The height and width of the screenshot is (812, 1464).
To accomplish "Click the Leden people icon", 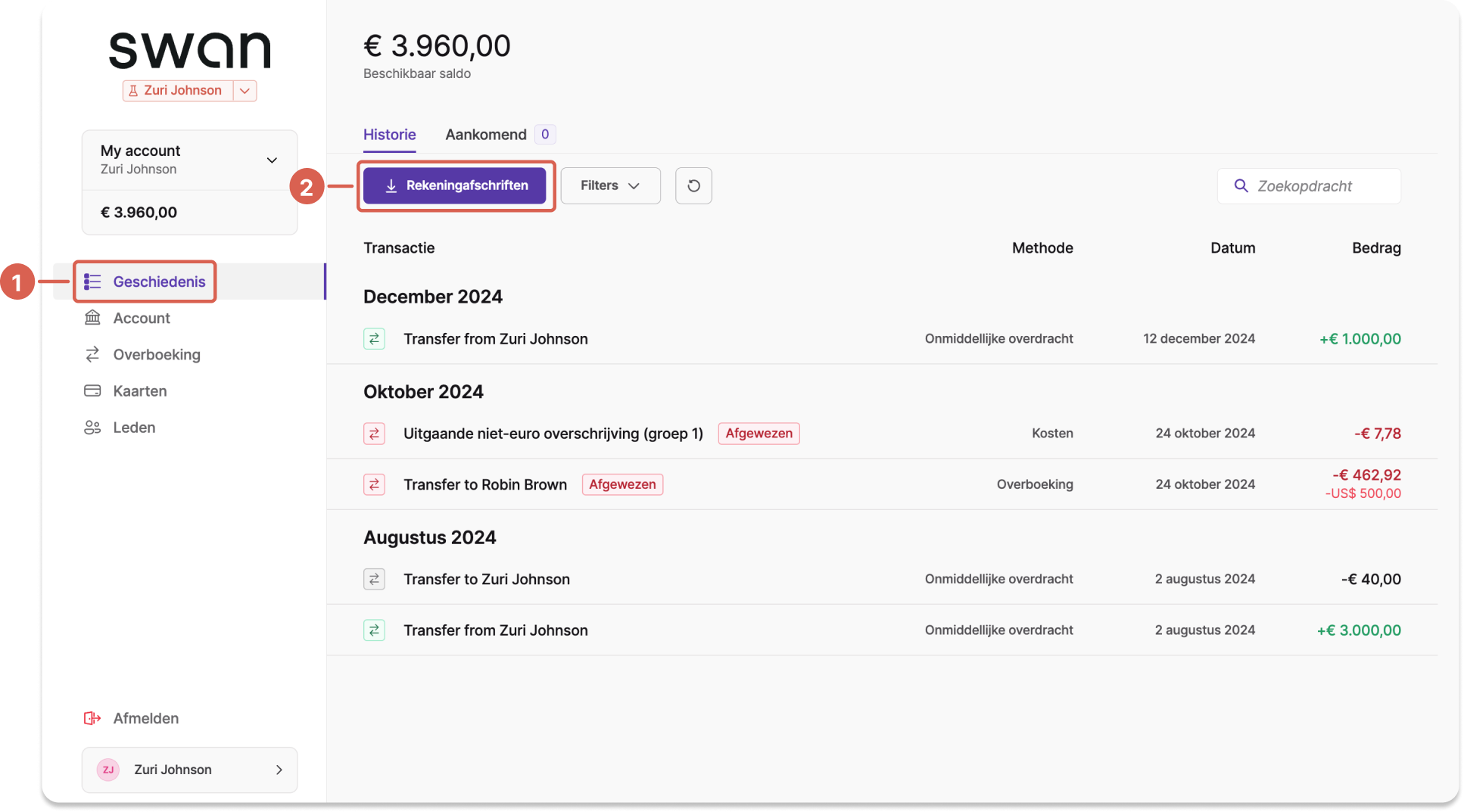I will click(x=92, y=428).
